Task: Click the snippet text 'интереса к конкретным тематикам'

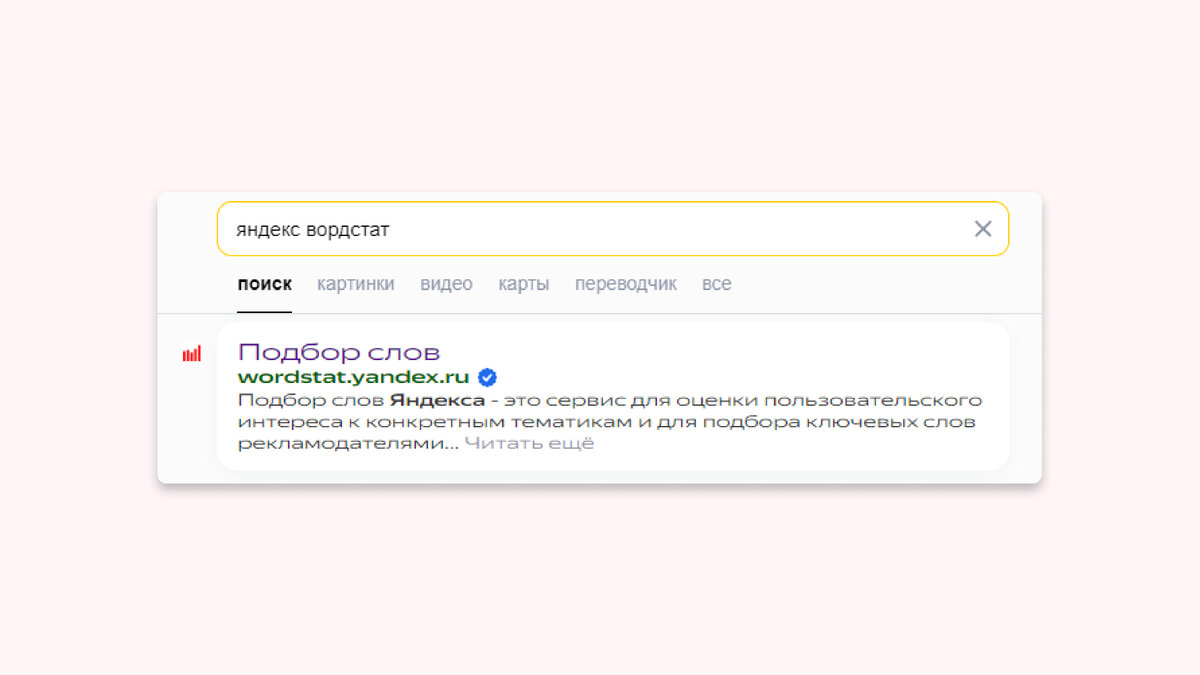Action: tap(434, 422)
